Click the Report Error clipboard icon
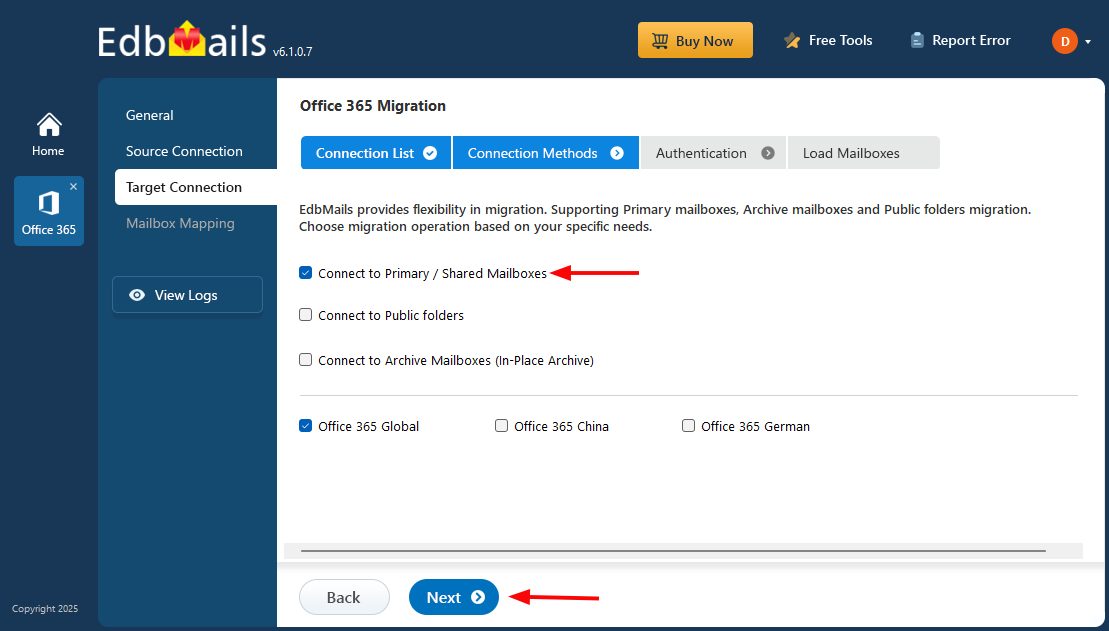This screenshot has width=1109, height=631. pyautogui.click(x=917, y=40)
